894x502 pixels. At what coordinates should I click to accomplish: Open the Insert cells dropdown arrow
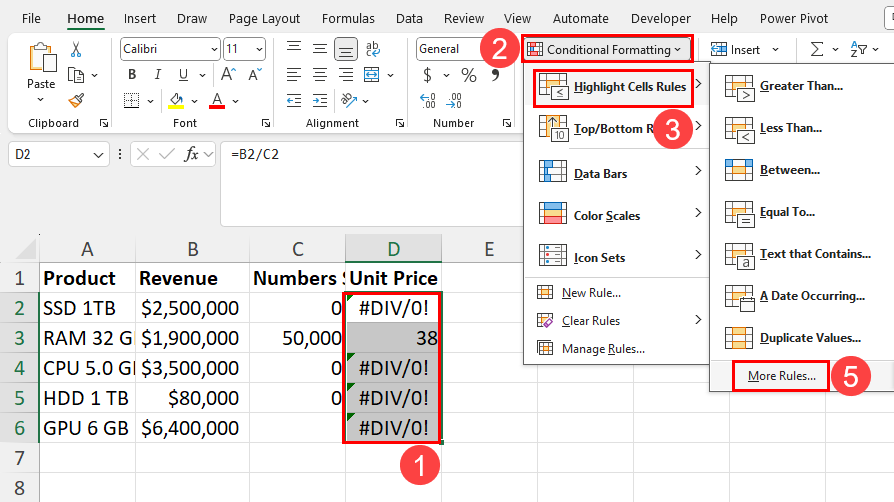775,50
